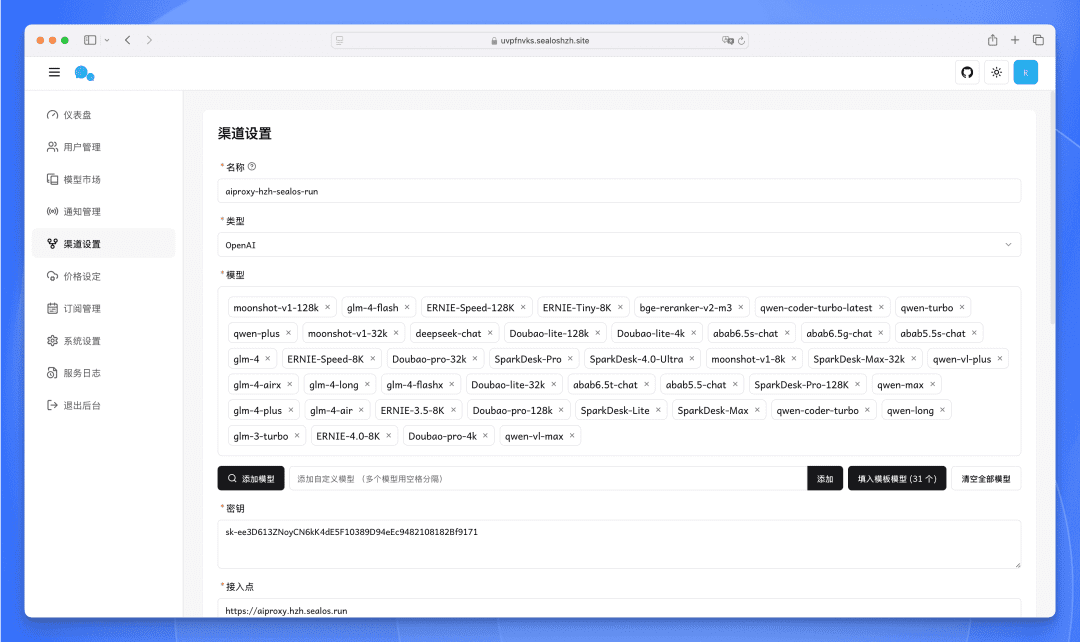Open 通知管理 in the sidebar
The image size is (1080, 642).
click(x=103, y=211)
